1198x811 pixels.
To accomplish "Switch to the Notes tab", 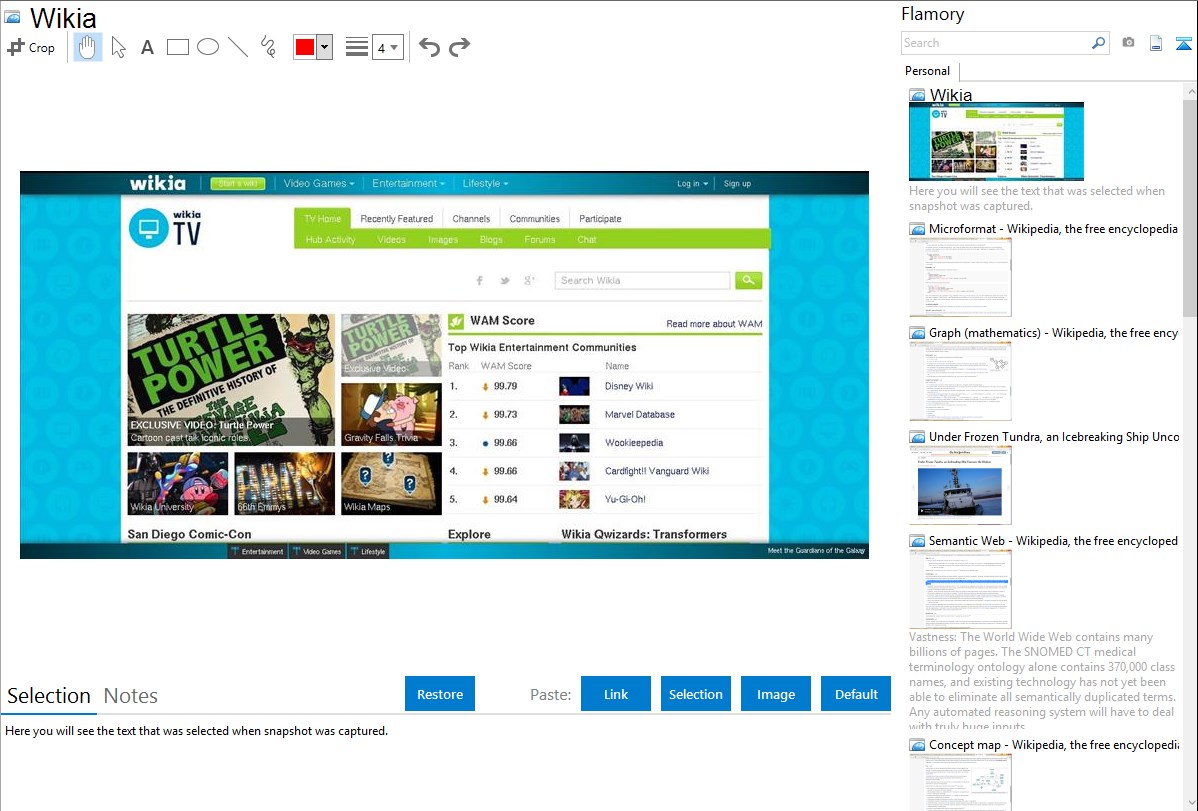I will pyautogui.click(x=130, y=696).
